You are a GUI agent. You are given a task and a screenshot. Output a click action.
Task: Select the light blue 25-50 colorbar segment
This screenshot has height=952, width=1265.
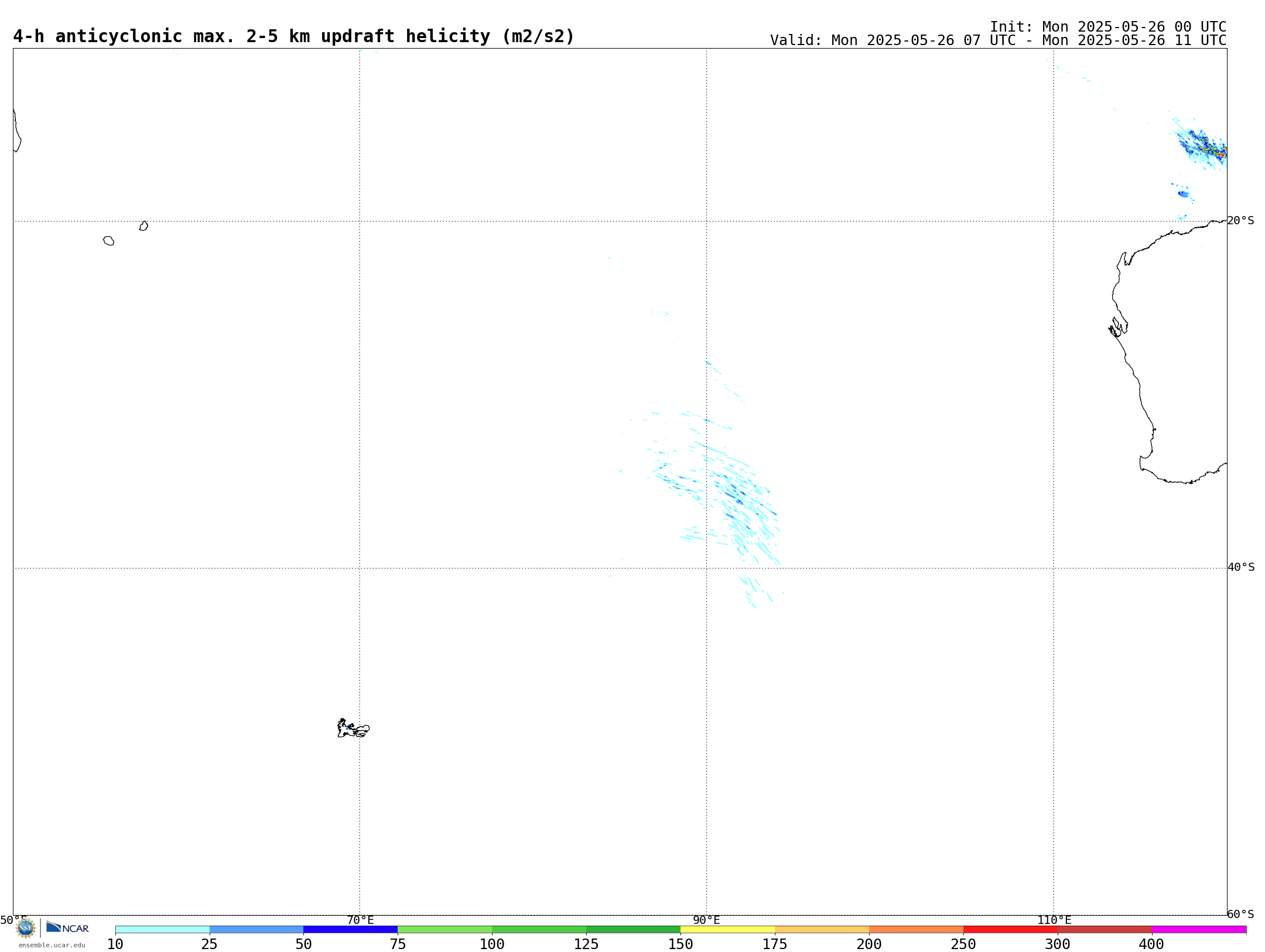(257, 930)
